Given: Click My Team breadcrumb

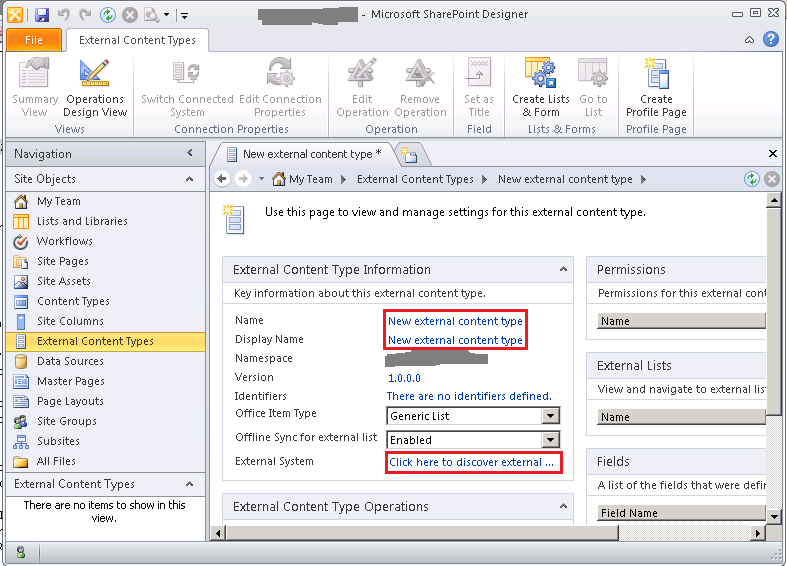Looking at the screenshot, I should coord(311,179).
